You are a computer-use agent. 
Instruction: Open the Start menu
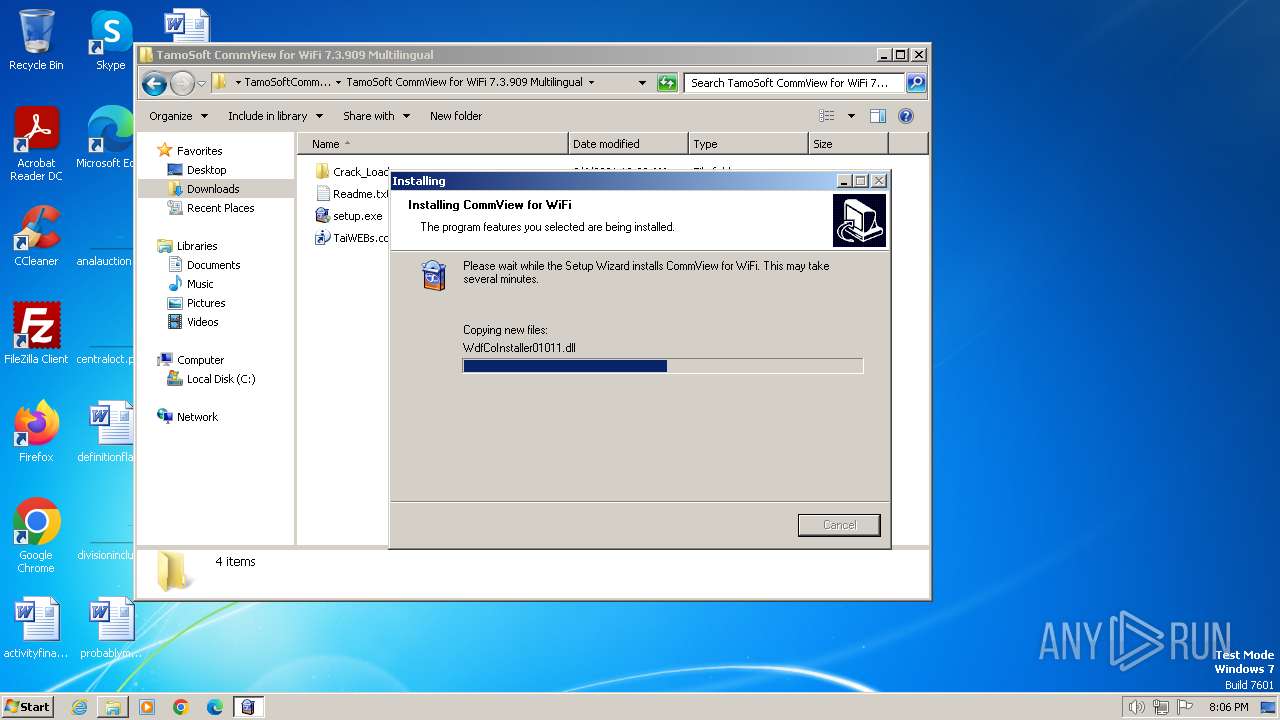pos(28,707)
